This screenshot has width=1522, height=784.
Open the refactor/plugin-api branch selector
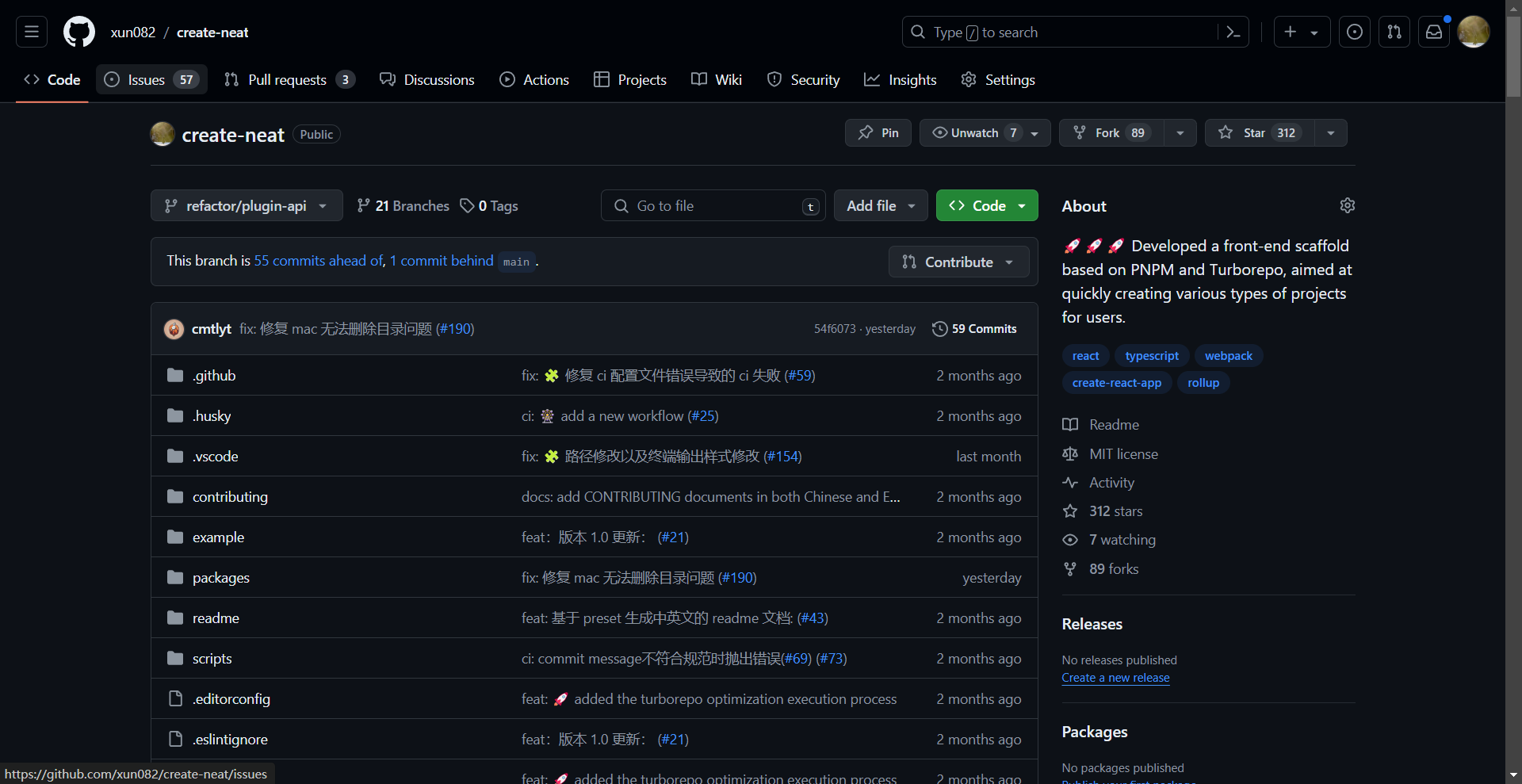[x=247, y=205]
